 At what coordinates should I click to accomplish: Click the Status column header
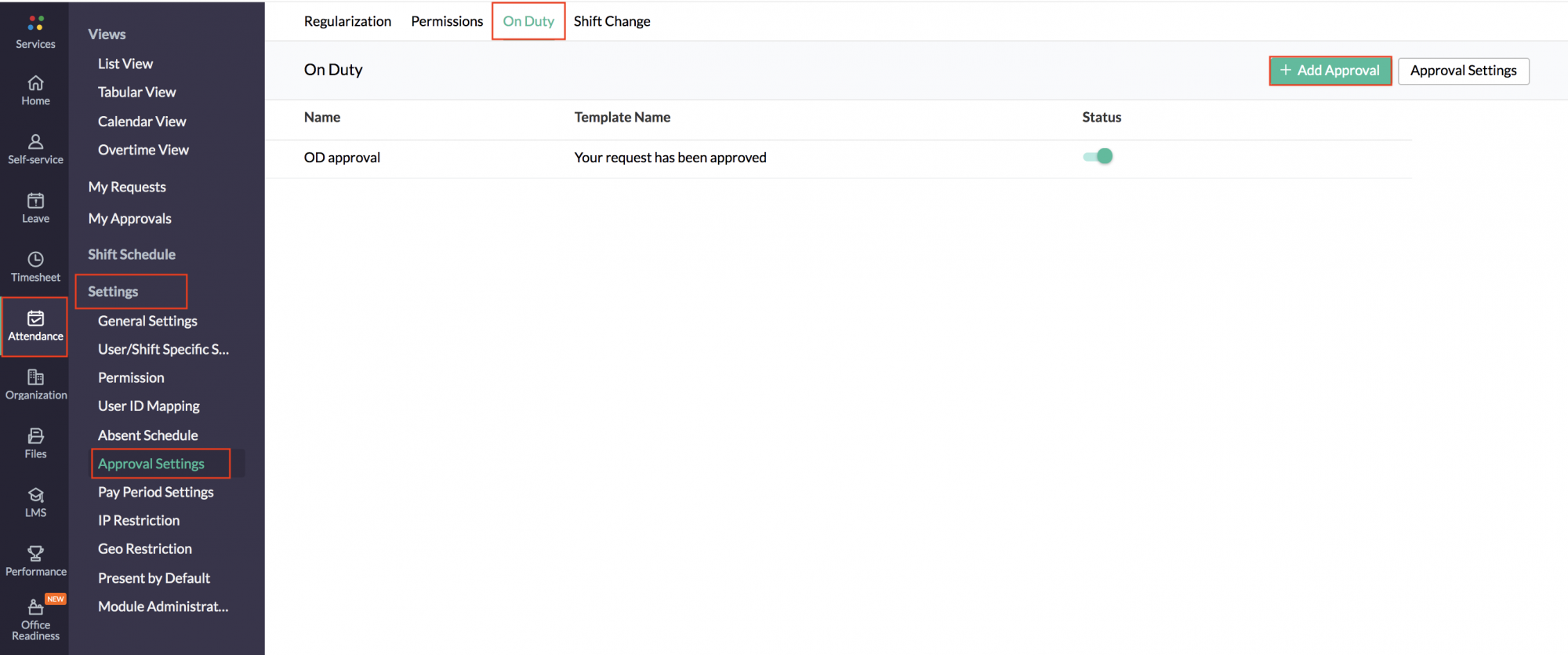point(1102,117)
